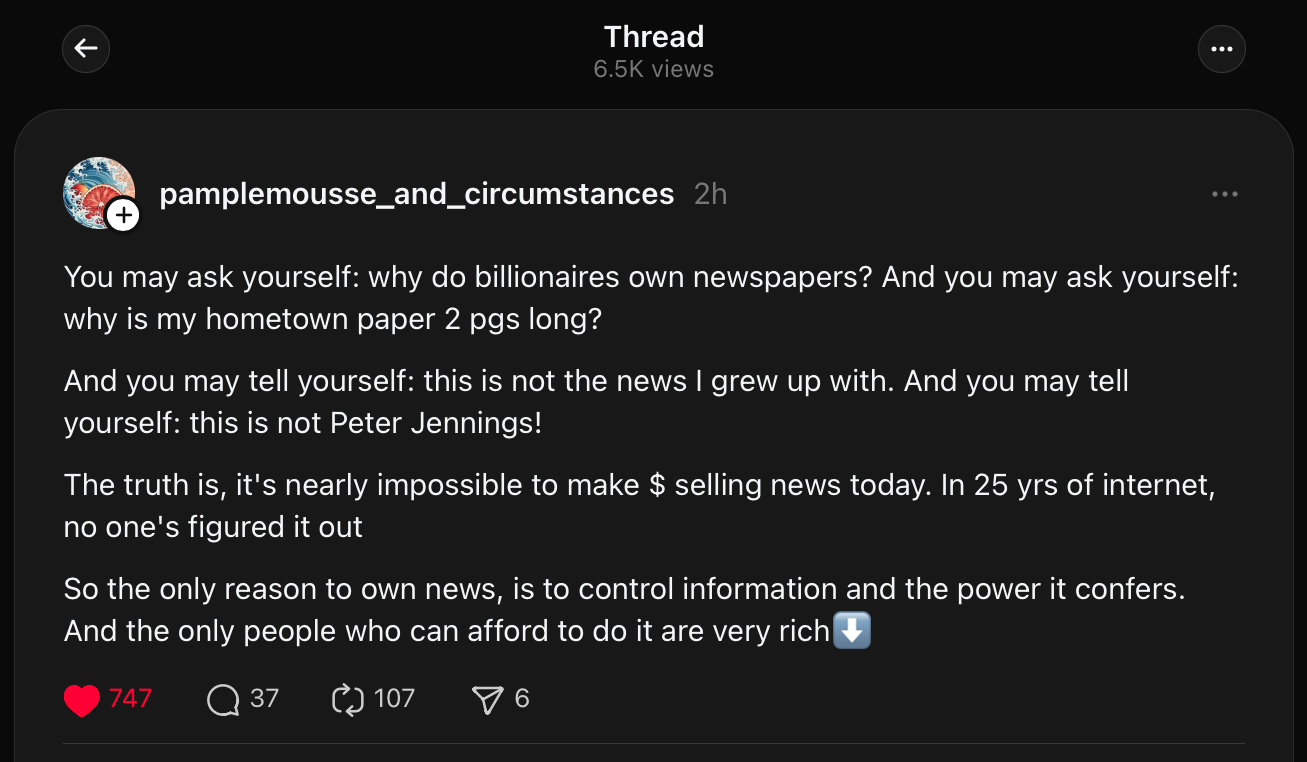Unlike the post with the red heart
Image resolution: width=1307 pixels, height=762 pixels.
point(81,699)
